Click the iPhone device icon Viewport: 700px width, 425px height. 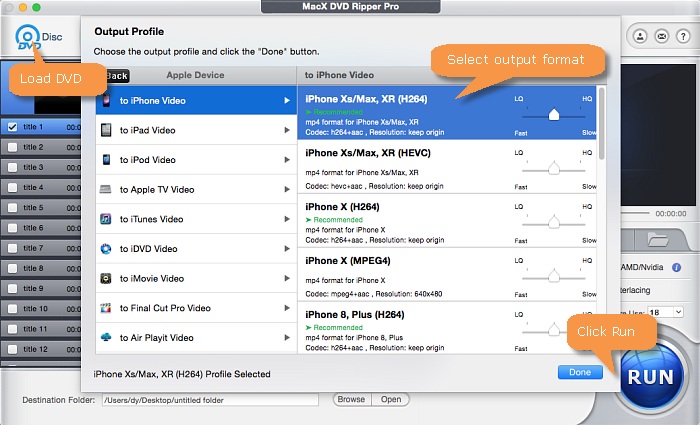(x=106, y=100)
